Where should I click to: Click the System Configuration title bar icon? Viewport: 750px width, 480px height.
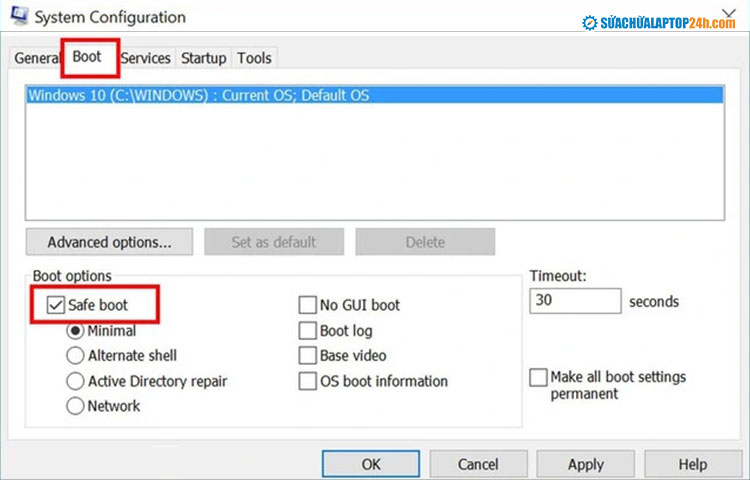coord(20,17)
